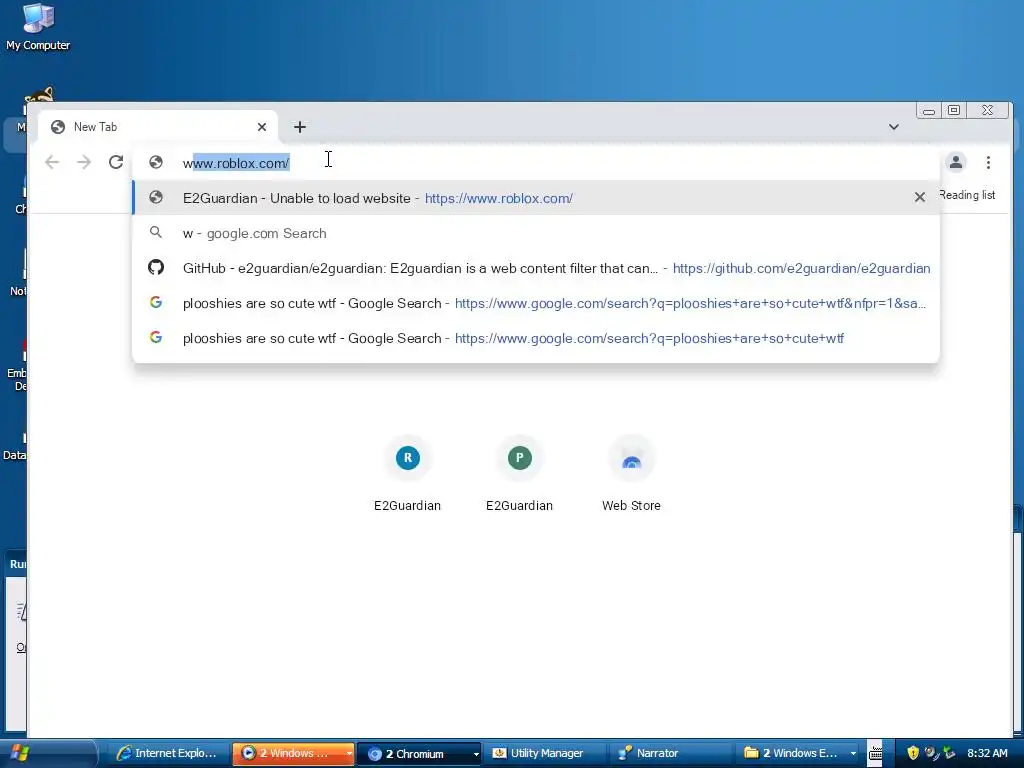Select the New Tab tab
The width and height of the screenshot is (1024, 768).
tap(158, 127)
